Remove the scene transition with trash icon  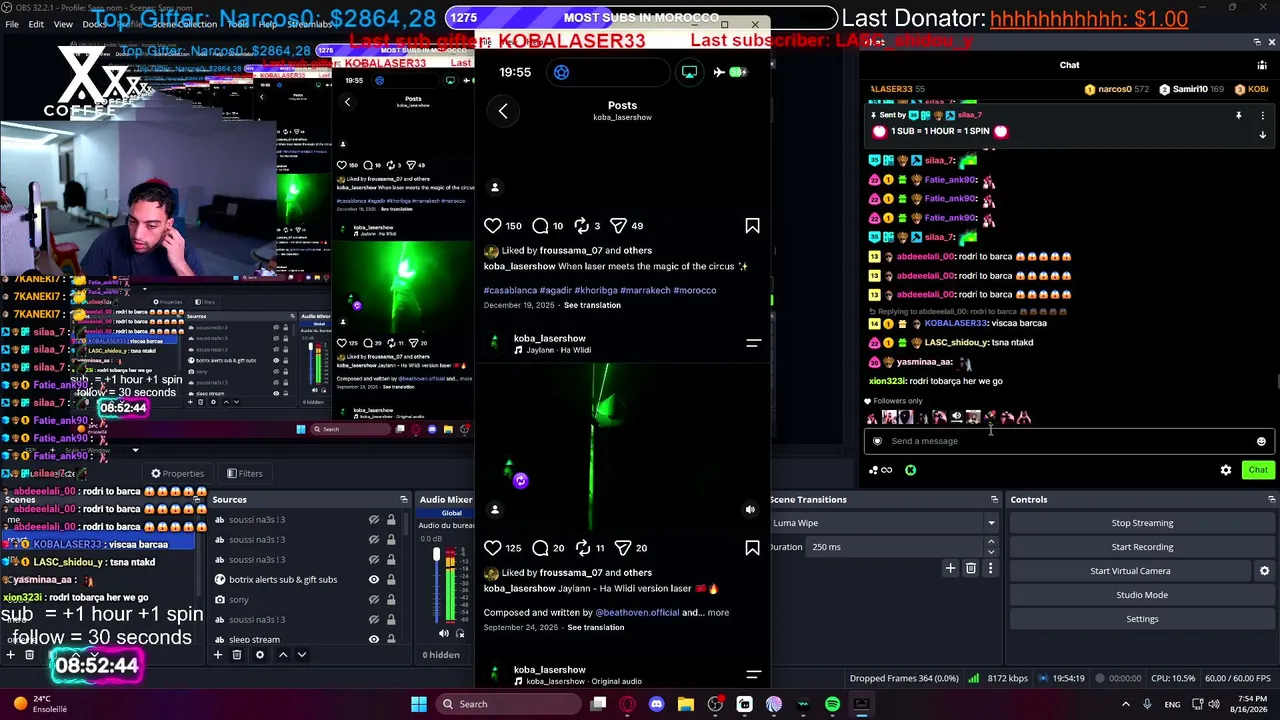[x=970, y=568]
